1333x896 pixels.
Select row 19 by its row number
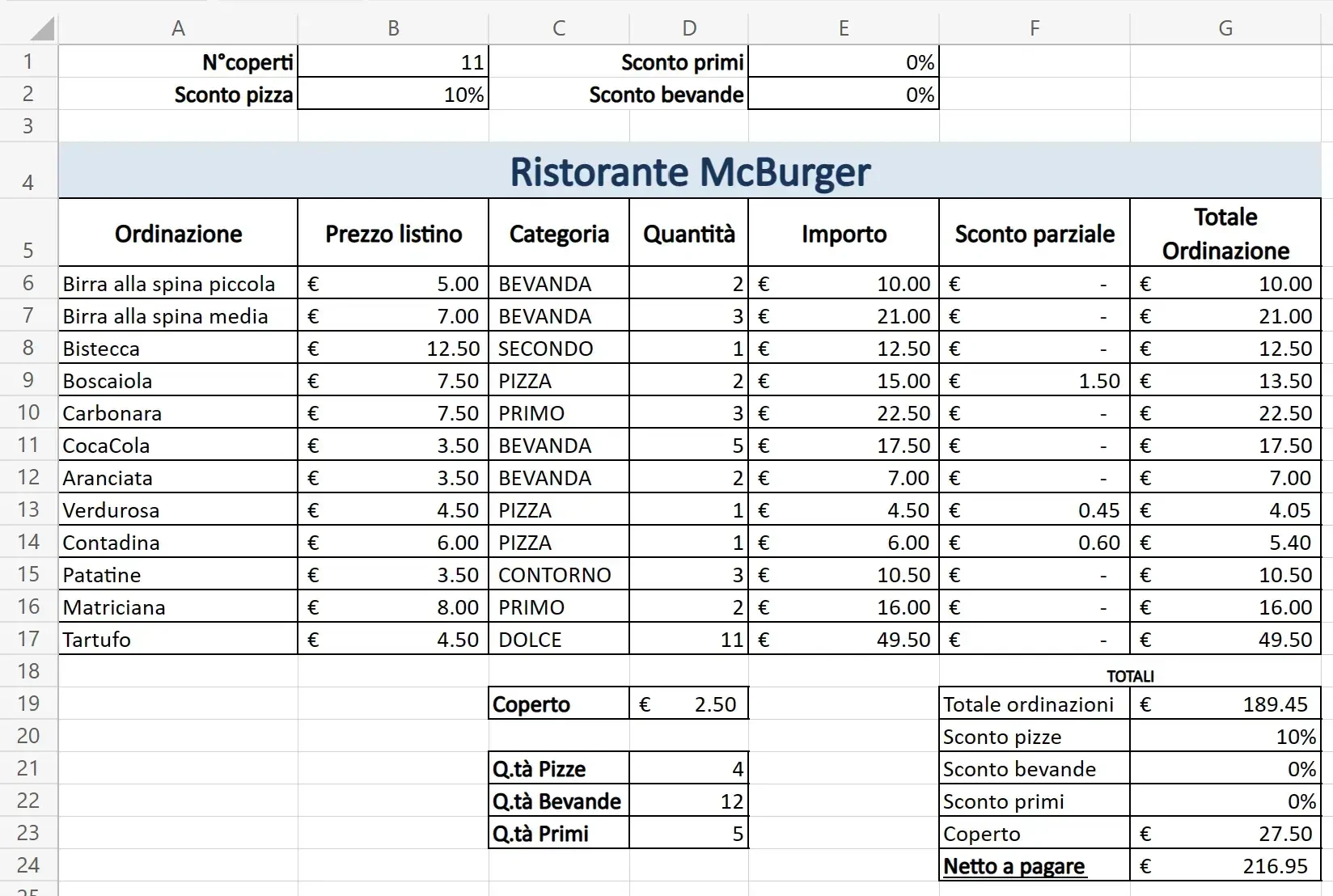coord(28,703)
